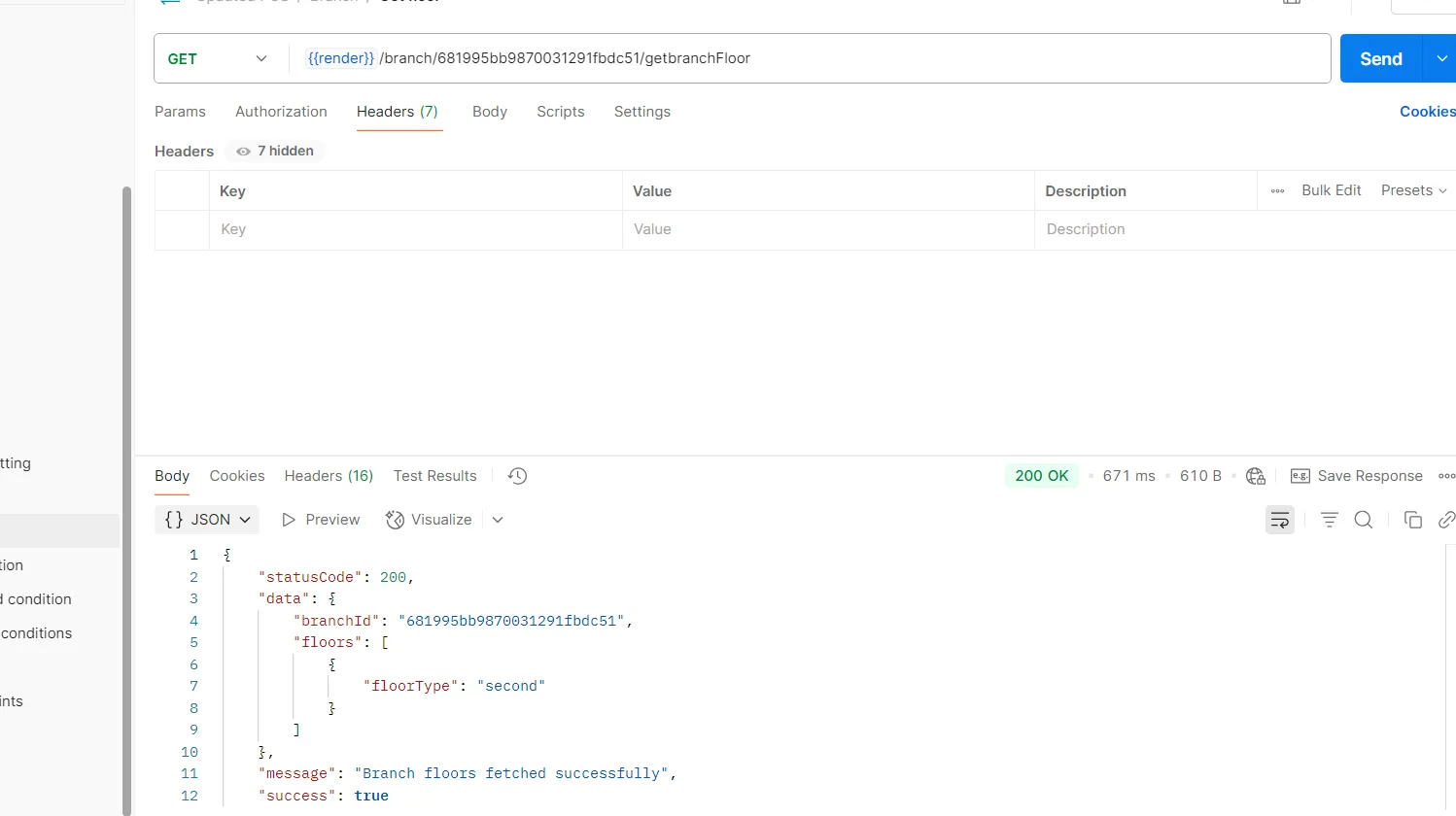The height and width of the screenshot is (816, 1456).
Task: Click the response history clock icon
Action: click(x=517, y=476)
